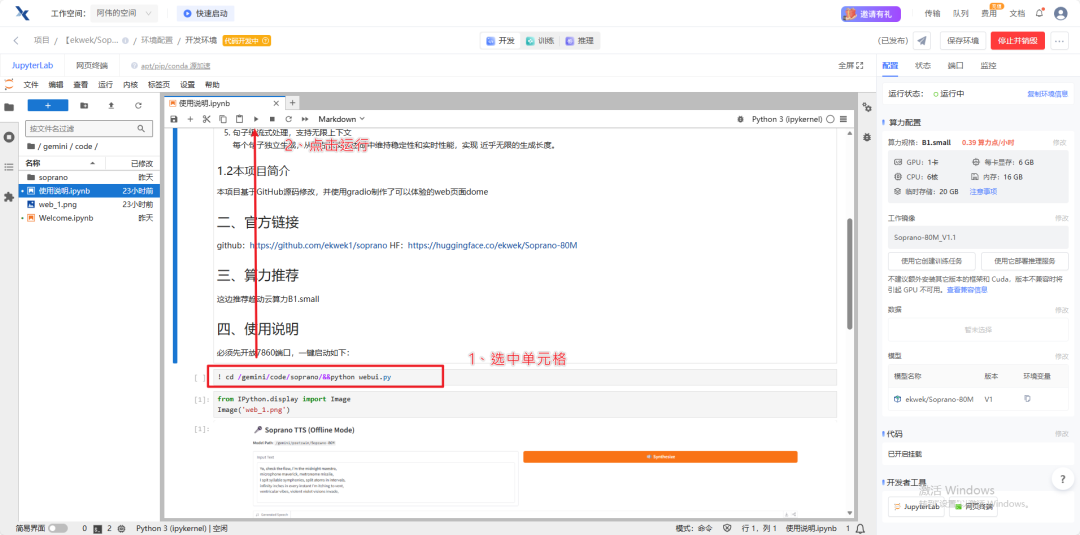Click the red 停止并销毁 button
The height and width of the screenshot is (535, 1080).
[1018, 41]
